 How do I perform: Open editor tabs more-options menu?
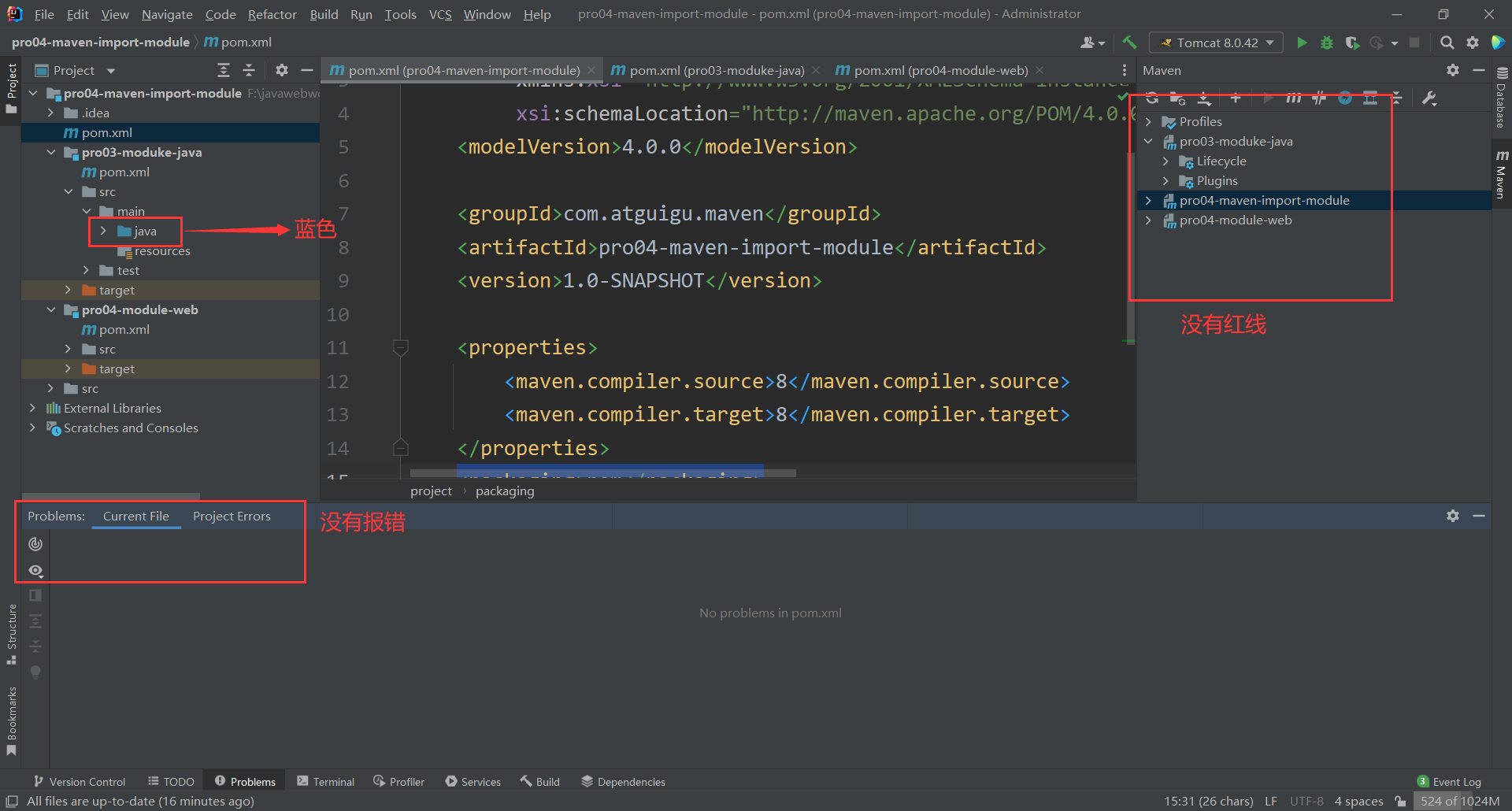(1124, 70)
